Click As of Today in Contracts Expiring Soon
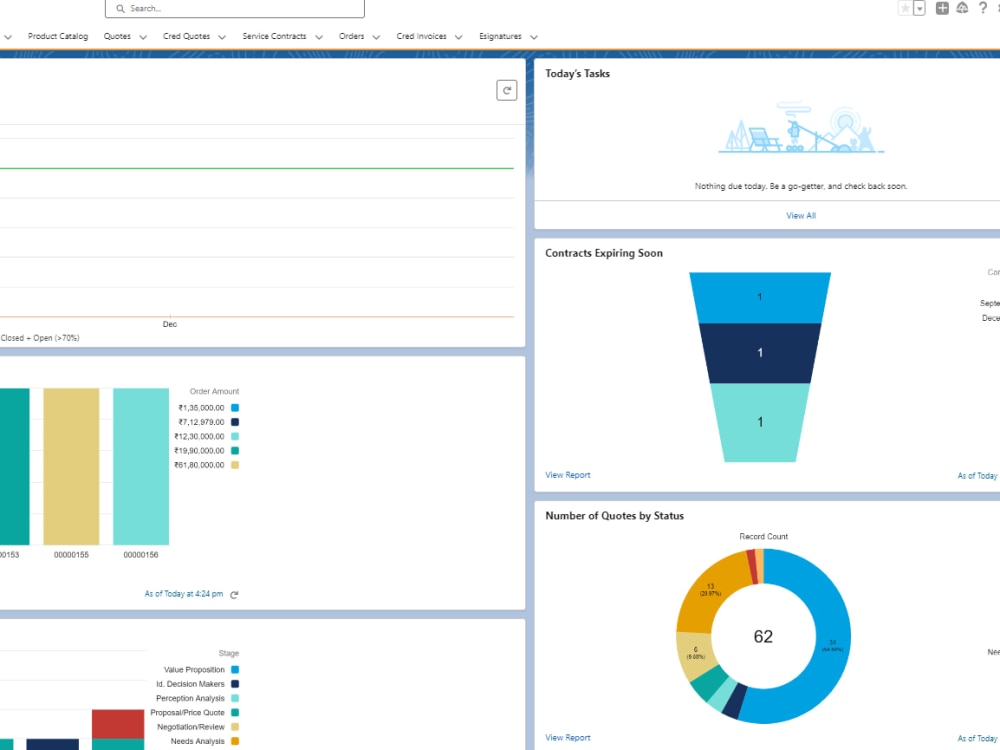Viewport: 1000px width, 750px height. coord(977,476)
